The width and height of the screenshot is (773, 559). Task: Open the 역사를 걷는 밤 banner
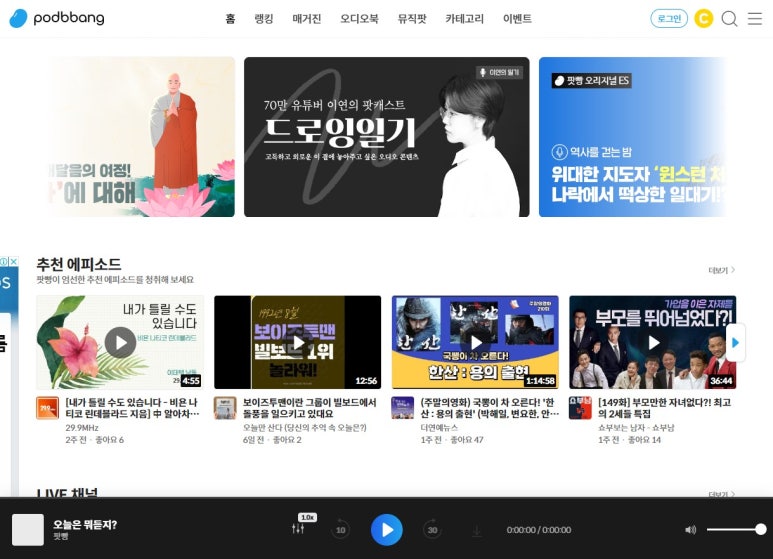[x=632, y=137]
